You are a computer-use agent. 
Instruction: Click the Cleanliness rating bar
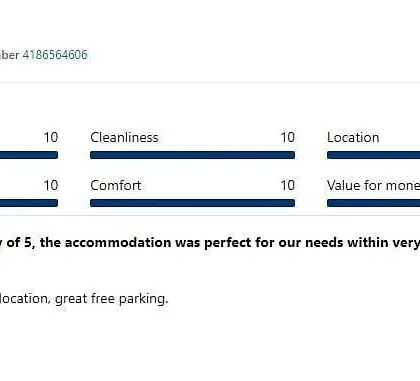[193, 155]
